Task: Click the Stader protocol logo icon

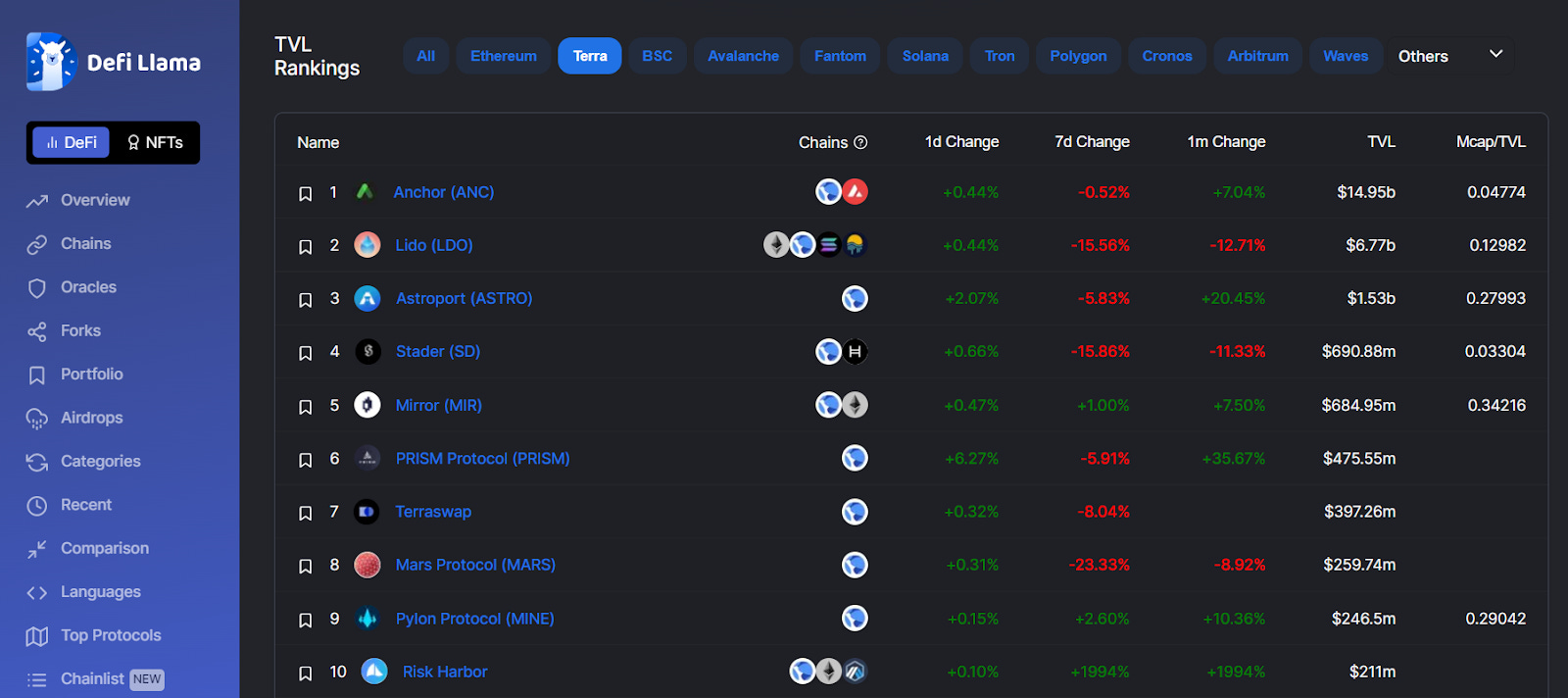Action: pyautogui.click(x=367, y=351)
